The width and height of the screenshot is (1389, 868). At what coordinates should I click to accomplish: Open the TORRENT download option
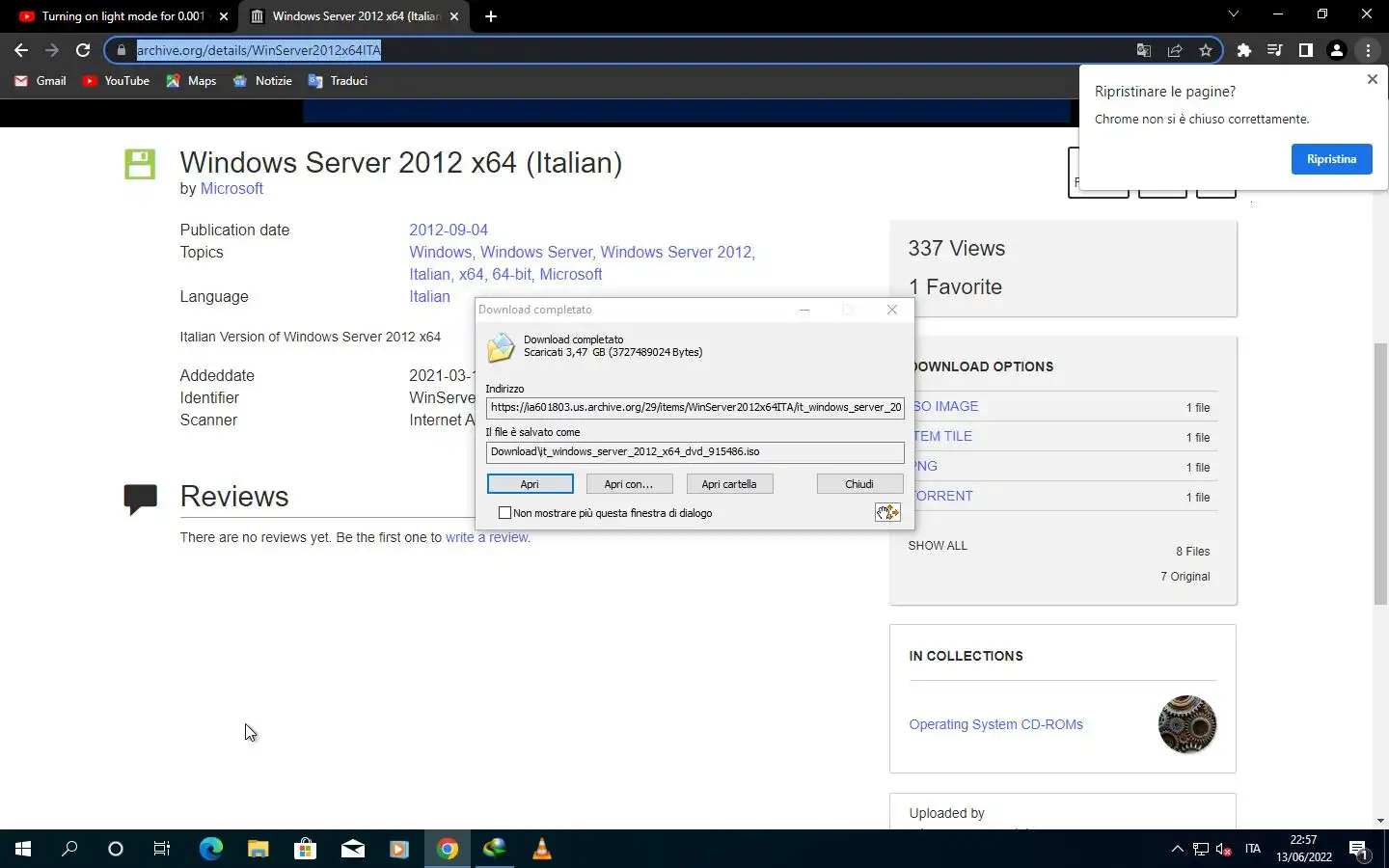pos(942,496)
